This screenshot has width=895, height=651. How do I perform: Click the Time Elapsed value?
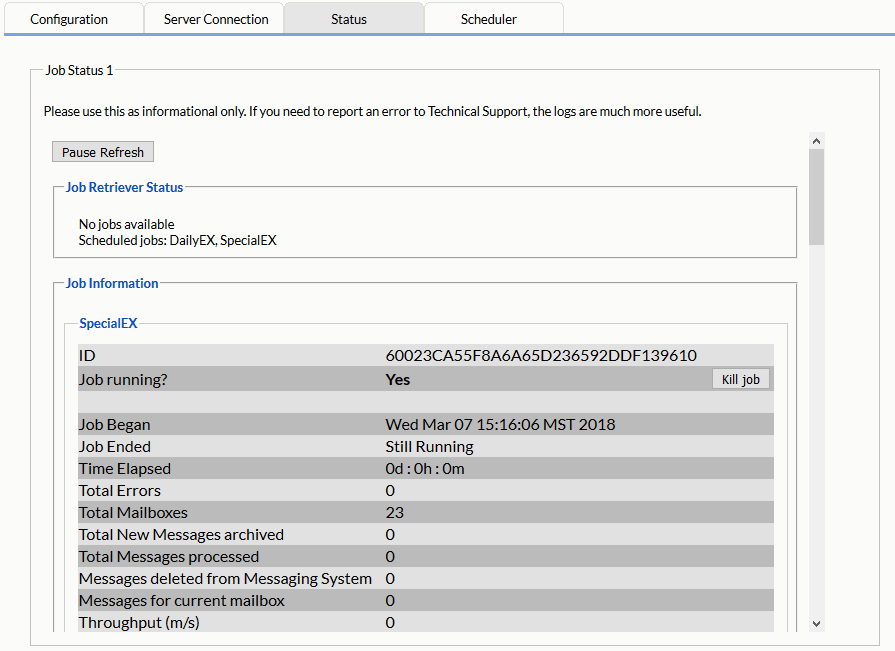click(425, 469)
